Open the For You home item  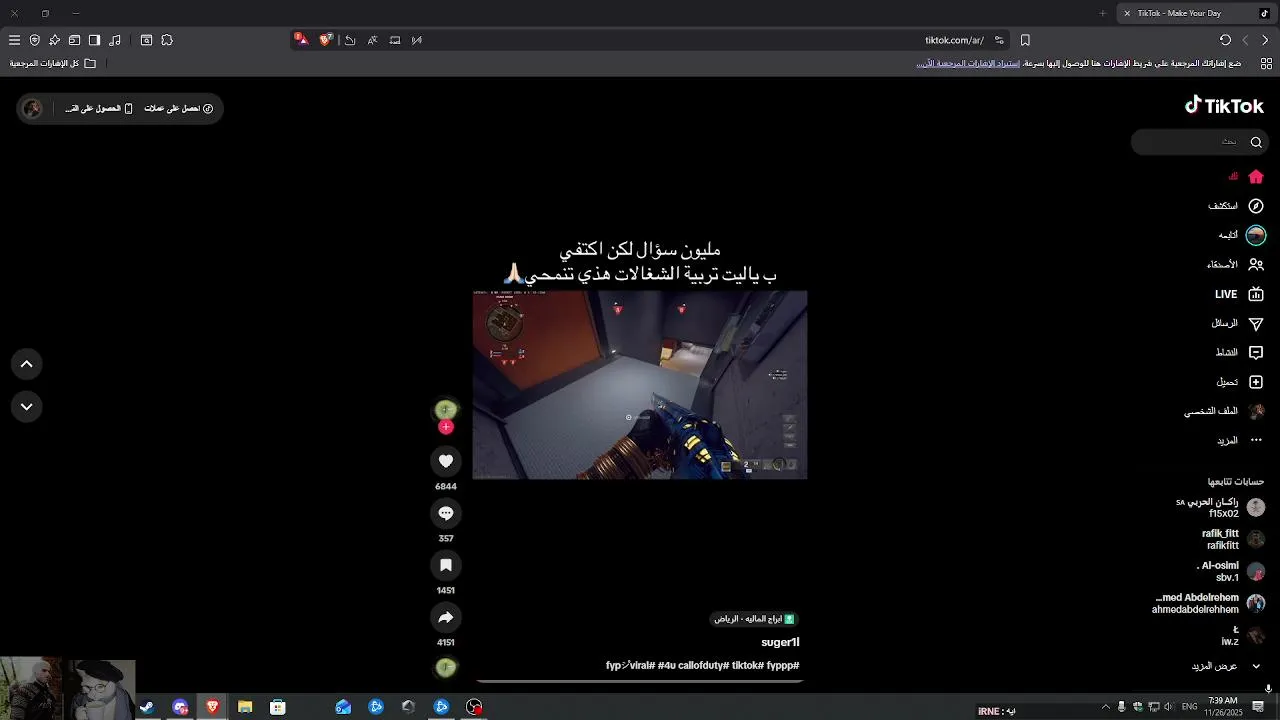pyautogui.click(x=1245, y=176)
